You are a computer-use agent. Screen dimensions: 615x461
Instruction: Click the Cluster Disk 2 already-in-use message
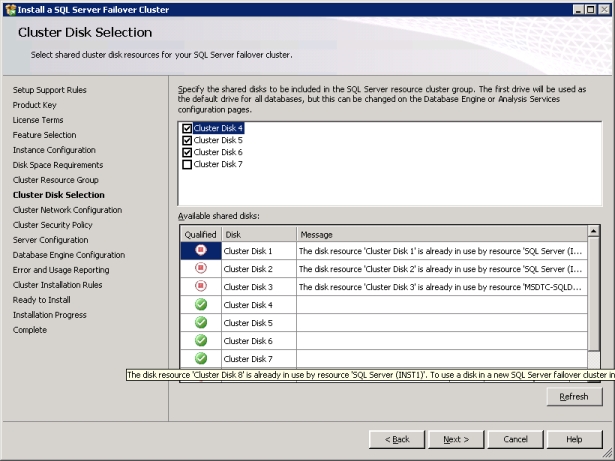442,269
